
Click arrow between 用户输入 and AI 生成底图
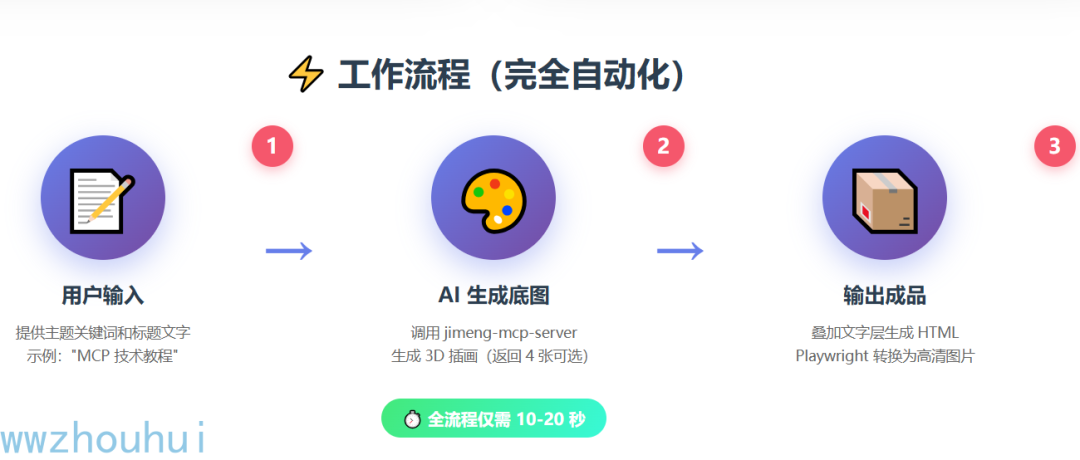289,251
